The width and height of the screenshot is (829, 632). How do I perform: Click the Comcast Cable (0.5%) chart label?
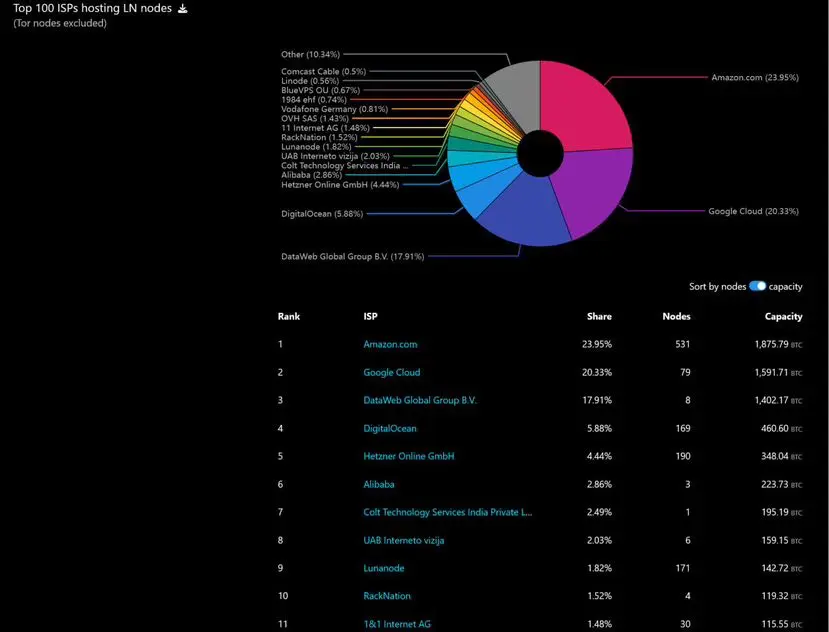click(x=324, y=71)
